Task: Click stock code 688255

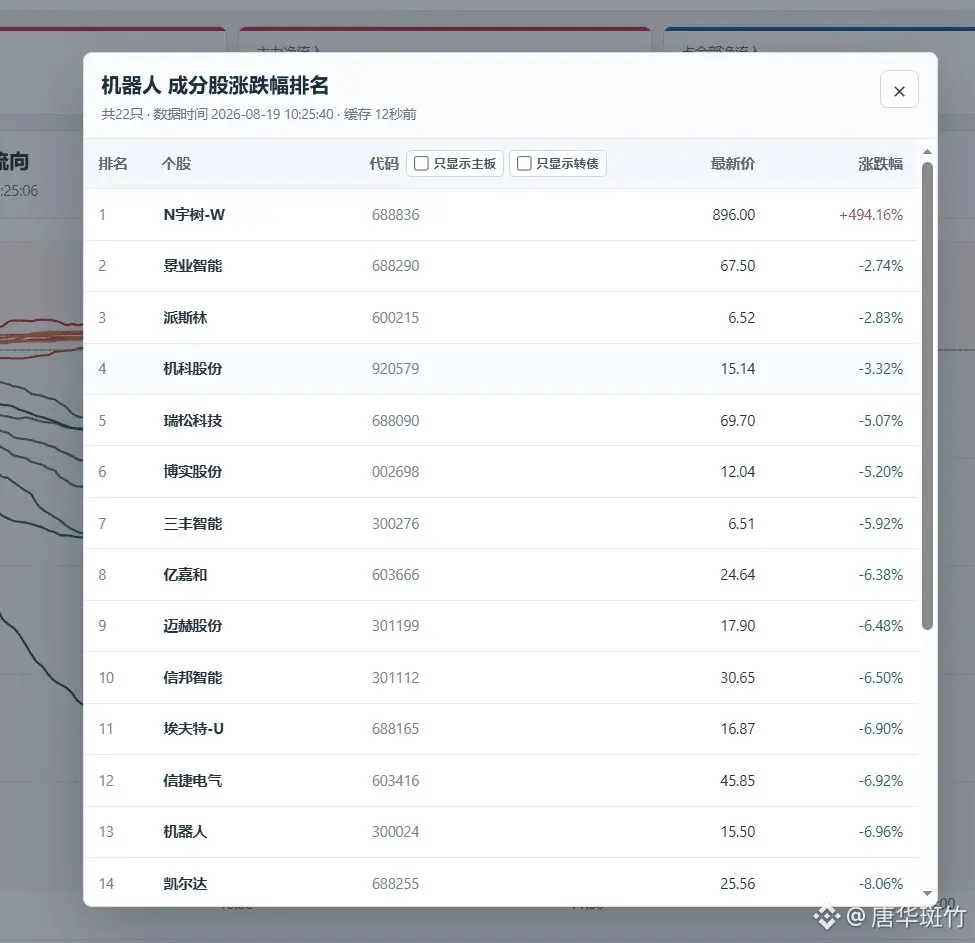Action: tap(395, 884)
